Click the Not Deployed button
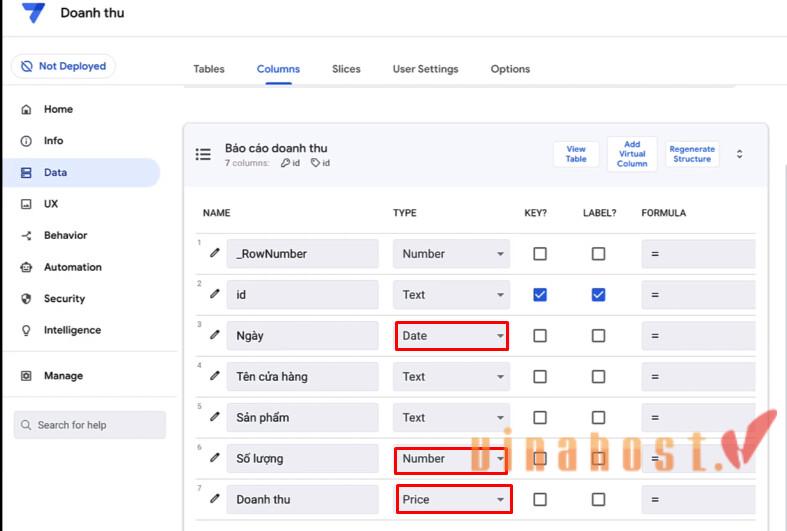The height and width of the screenshot is (531, 787). [x=63, y=66]
